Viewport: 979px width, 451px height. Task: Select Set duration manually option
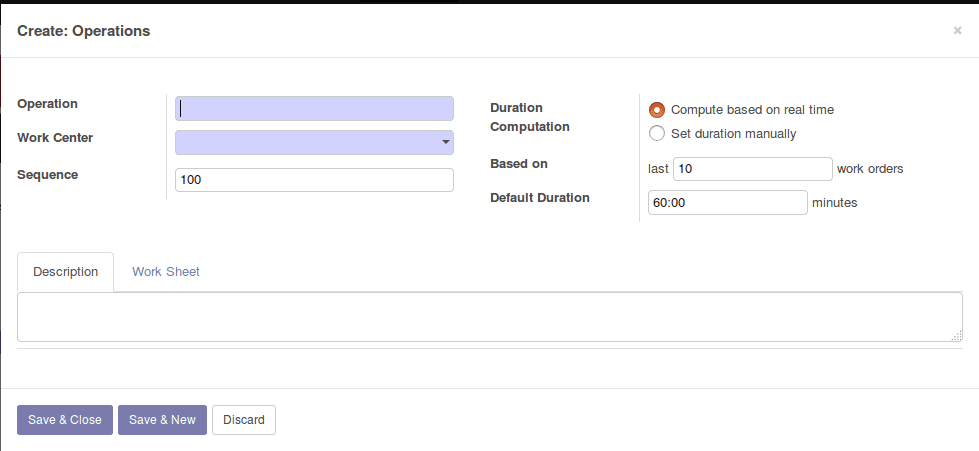click(657, 134)
